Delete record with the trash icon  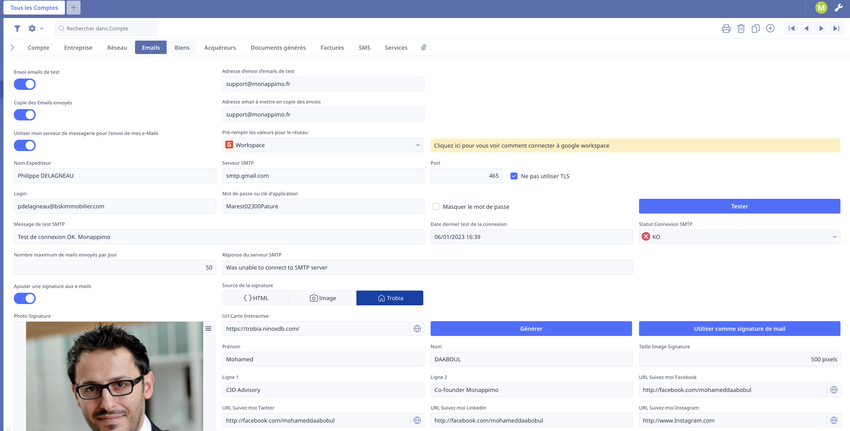click(x=741, y=29)
